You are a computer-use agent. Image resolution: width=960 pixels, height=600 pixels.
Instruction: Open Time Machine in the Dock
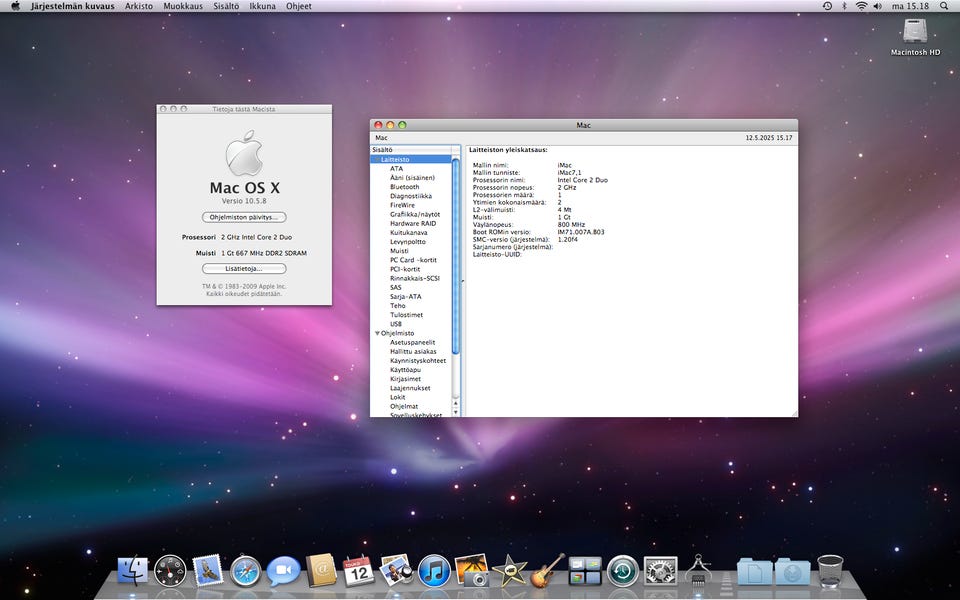pyautogui.click(x=622, y=571)
